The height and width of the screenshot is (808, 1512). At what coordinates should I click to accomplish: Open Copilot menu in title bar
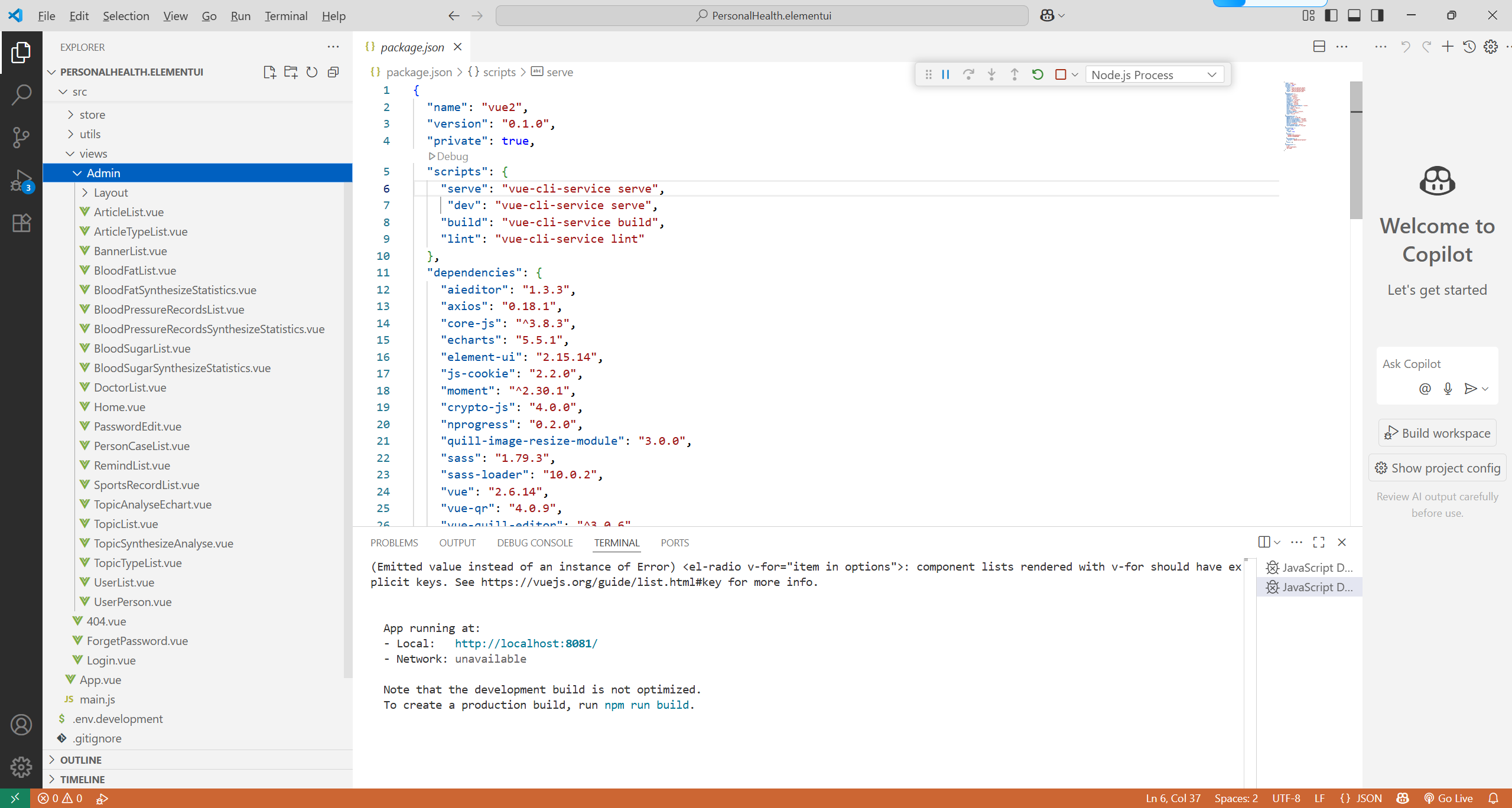pos(1052,15)
